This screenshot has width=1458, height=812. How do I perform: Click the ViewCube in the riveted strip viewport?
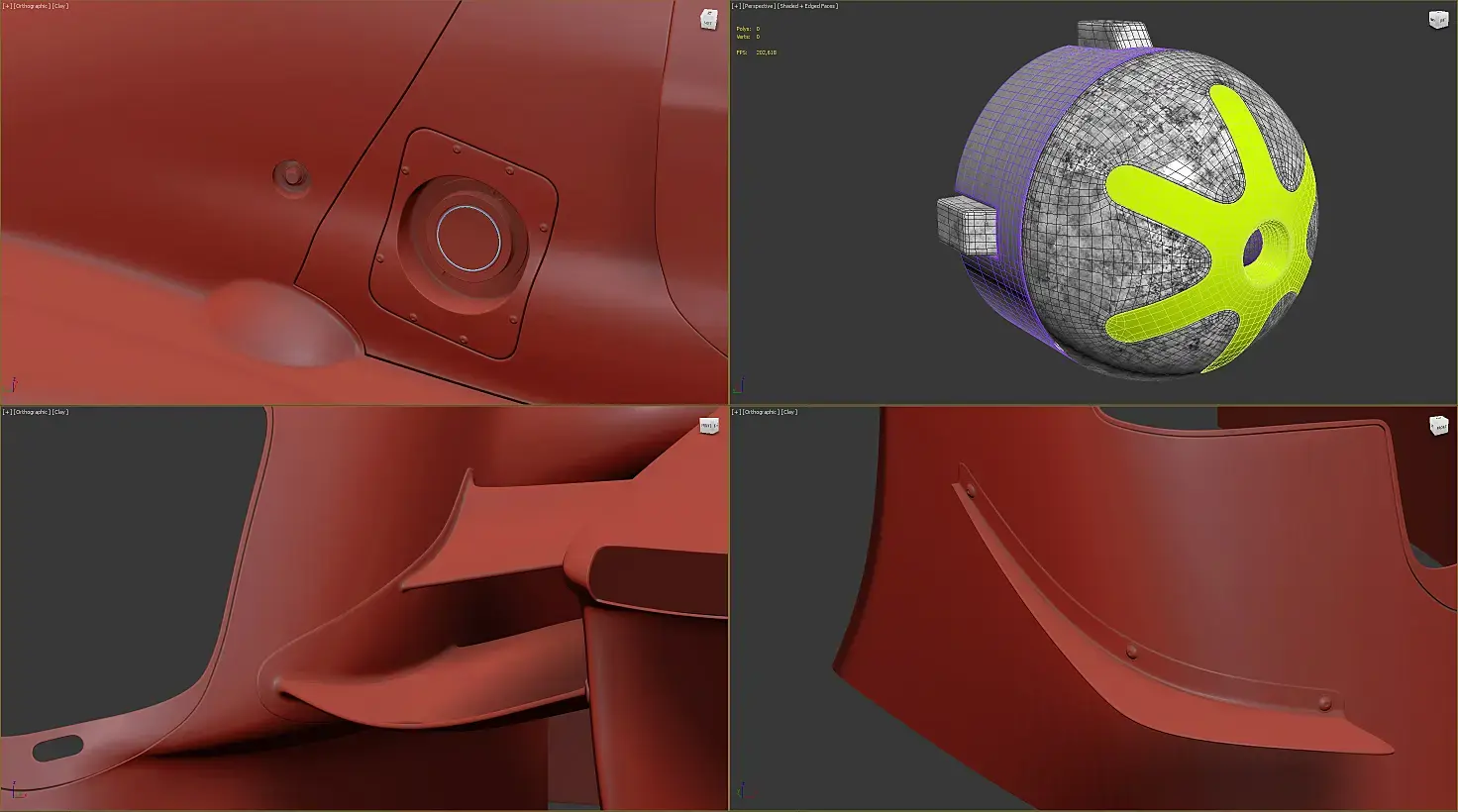[x=1438, y=426]
